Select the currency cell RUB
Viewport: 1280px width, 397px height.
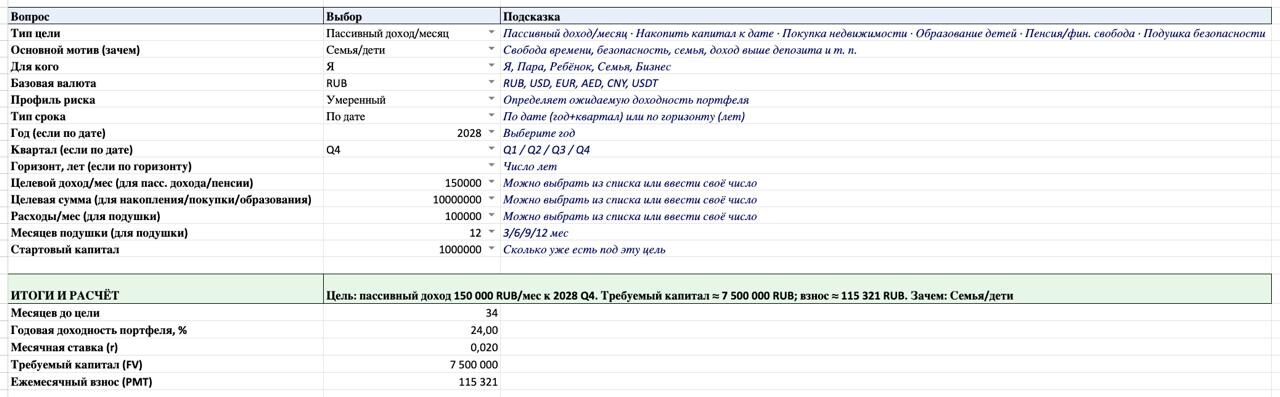pos(411,83)
